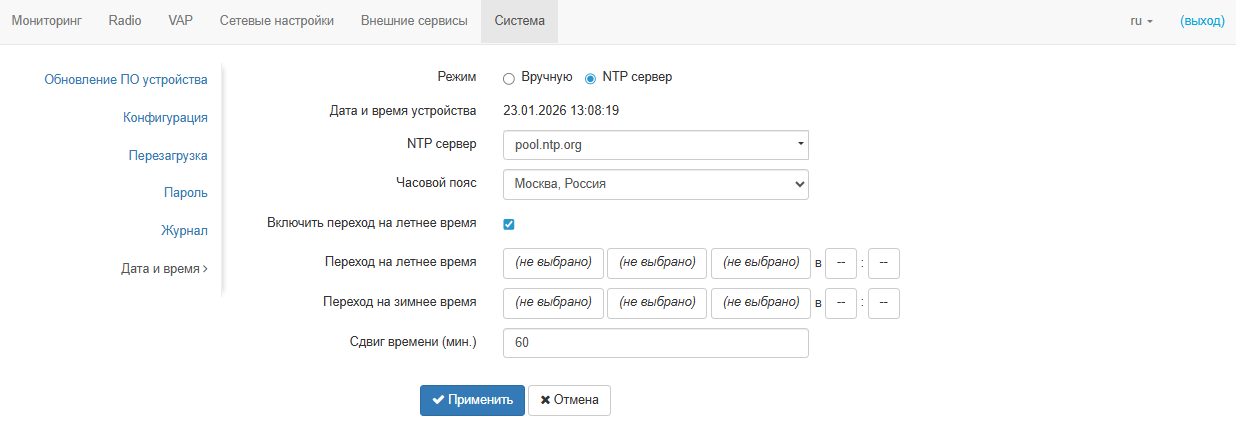Click the (выход) logout link
The width and height of the screenshot is (1236, 429).
point(1202,21)
